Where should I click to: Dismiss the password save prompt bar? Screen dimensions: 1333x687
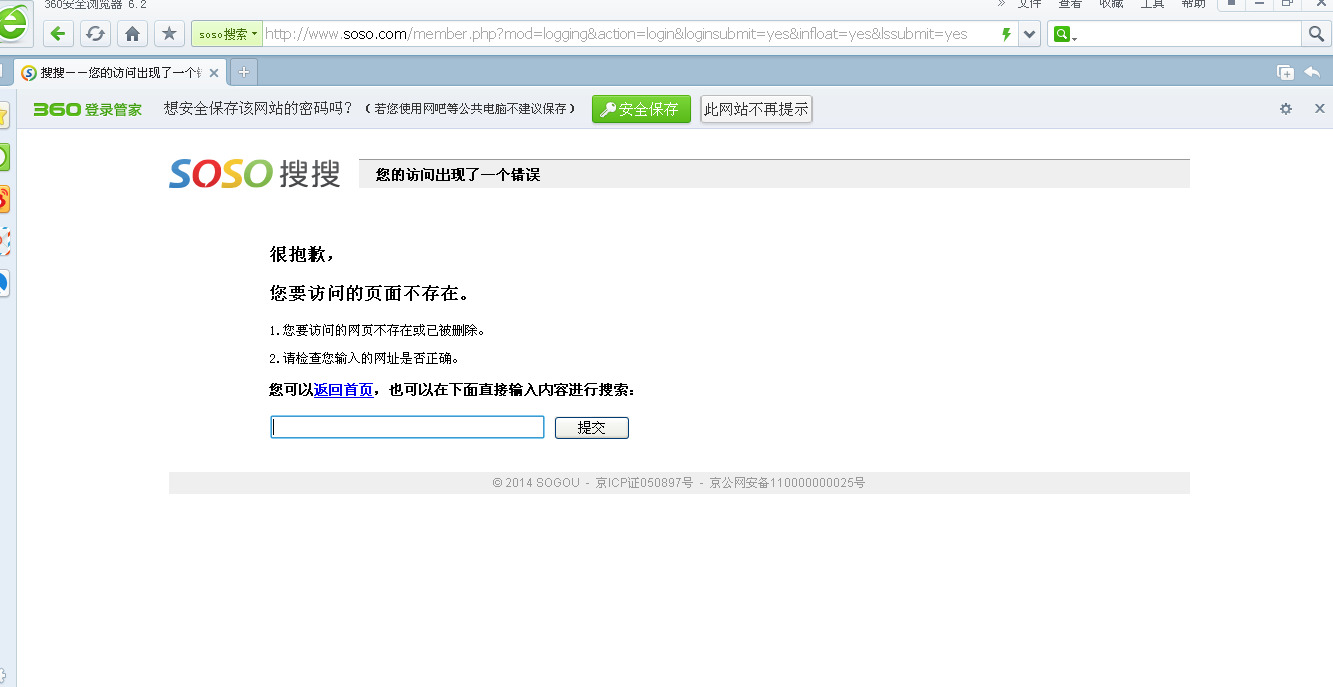(1319, 109)
